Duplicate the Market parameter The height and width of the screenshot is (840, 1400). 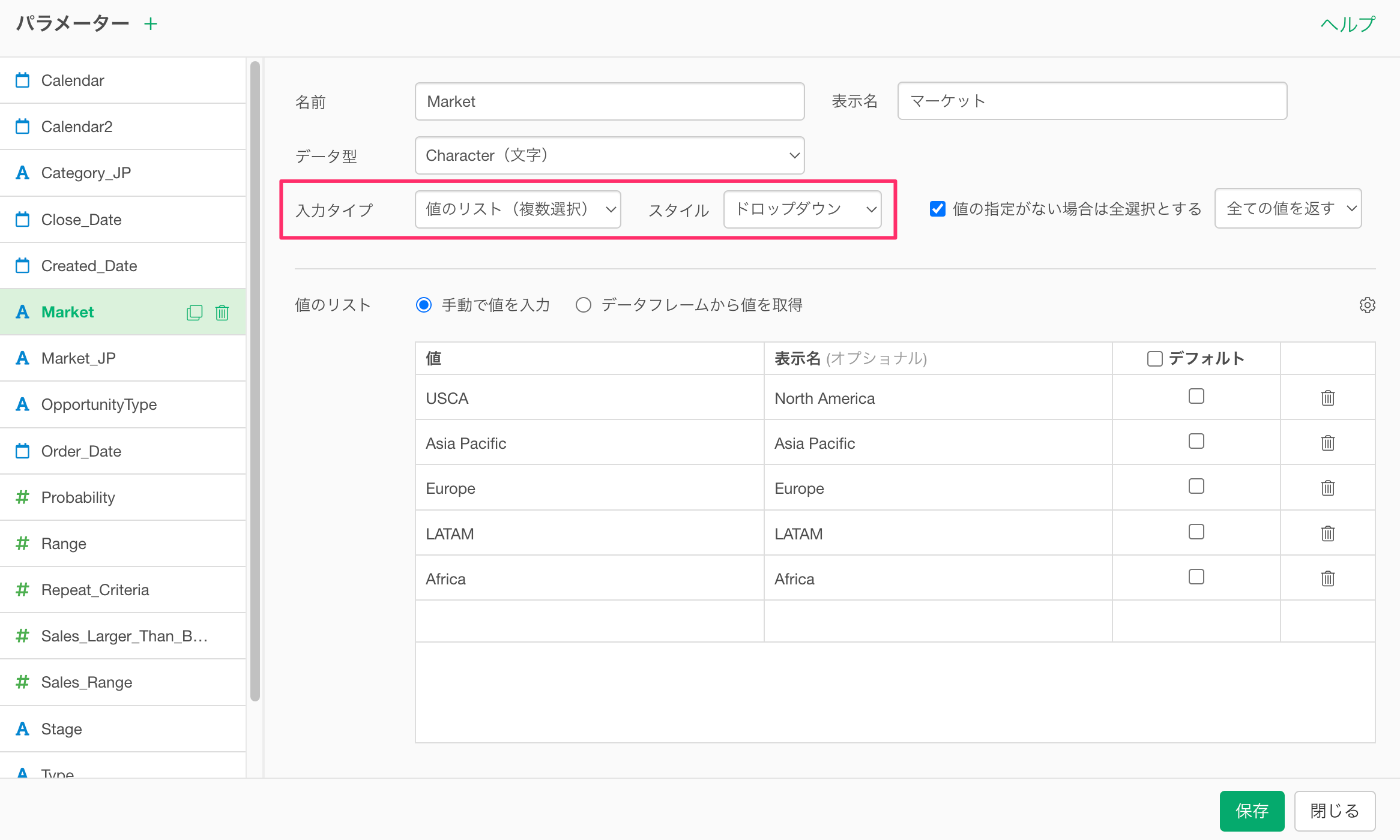coord(195,313)
